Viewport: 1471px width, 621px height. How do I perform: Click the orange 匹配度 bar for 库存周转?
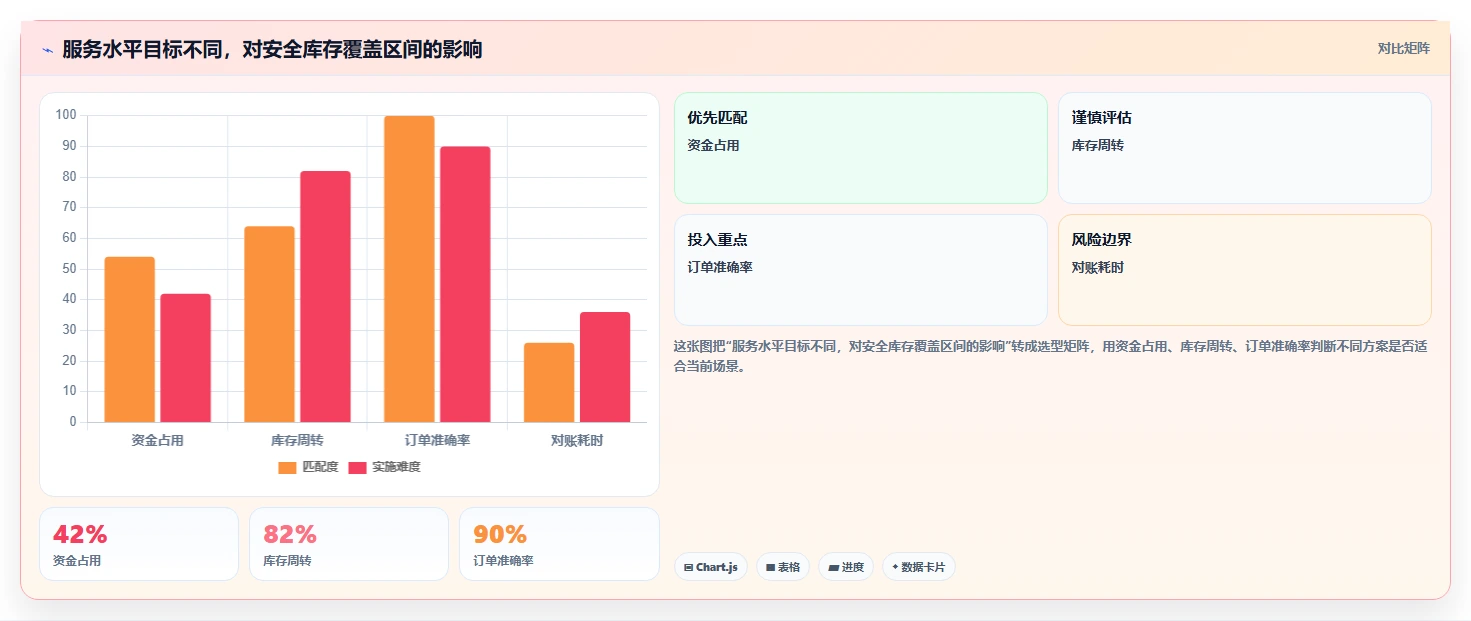tap(270, 324)
